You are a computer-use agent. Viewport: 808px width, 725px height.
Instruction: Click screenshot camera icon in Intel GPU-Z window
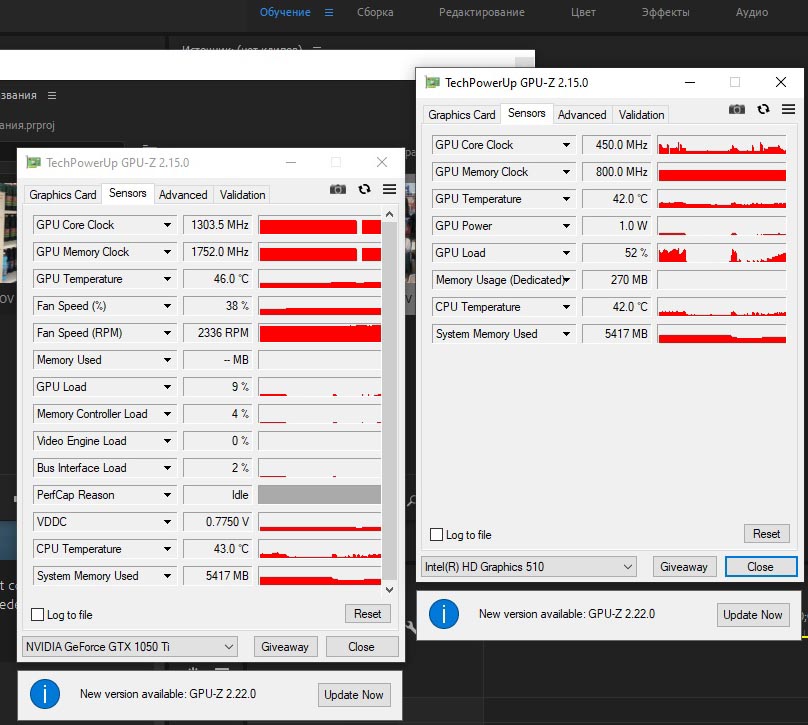click(x=736, y=109)
